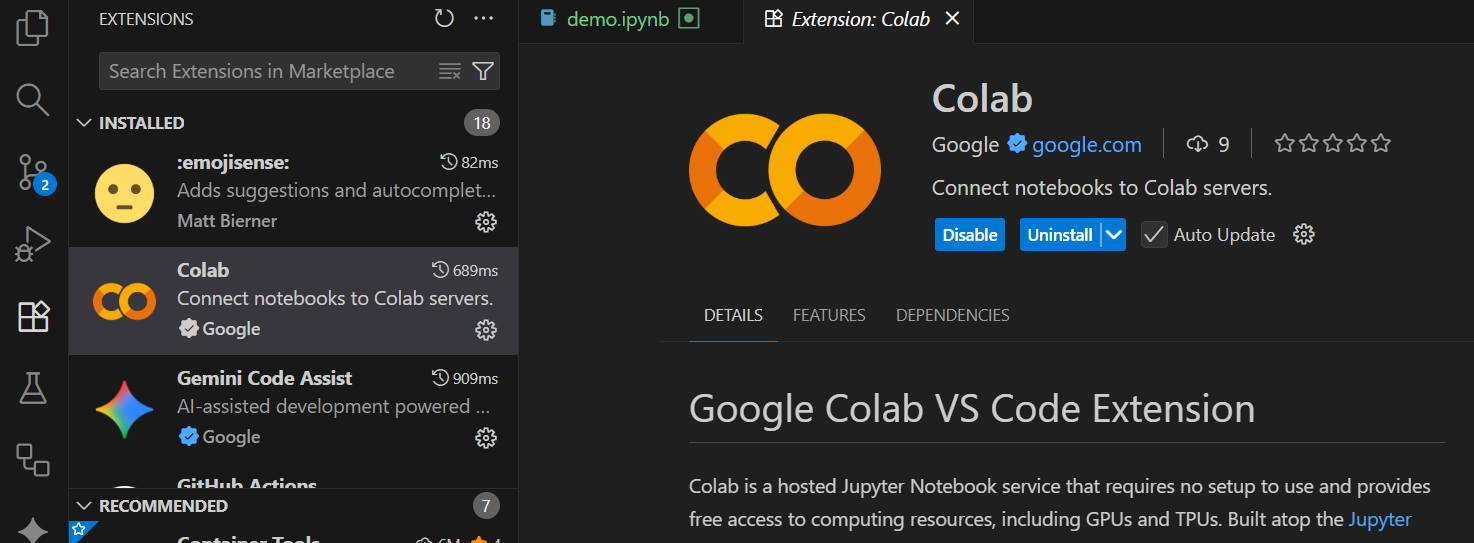Select the :emojisense: extension row
Image resolution: width=1474 pixels, height=543 pixels.
point(293,193)
